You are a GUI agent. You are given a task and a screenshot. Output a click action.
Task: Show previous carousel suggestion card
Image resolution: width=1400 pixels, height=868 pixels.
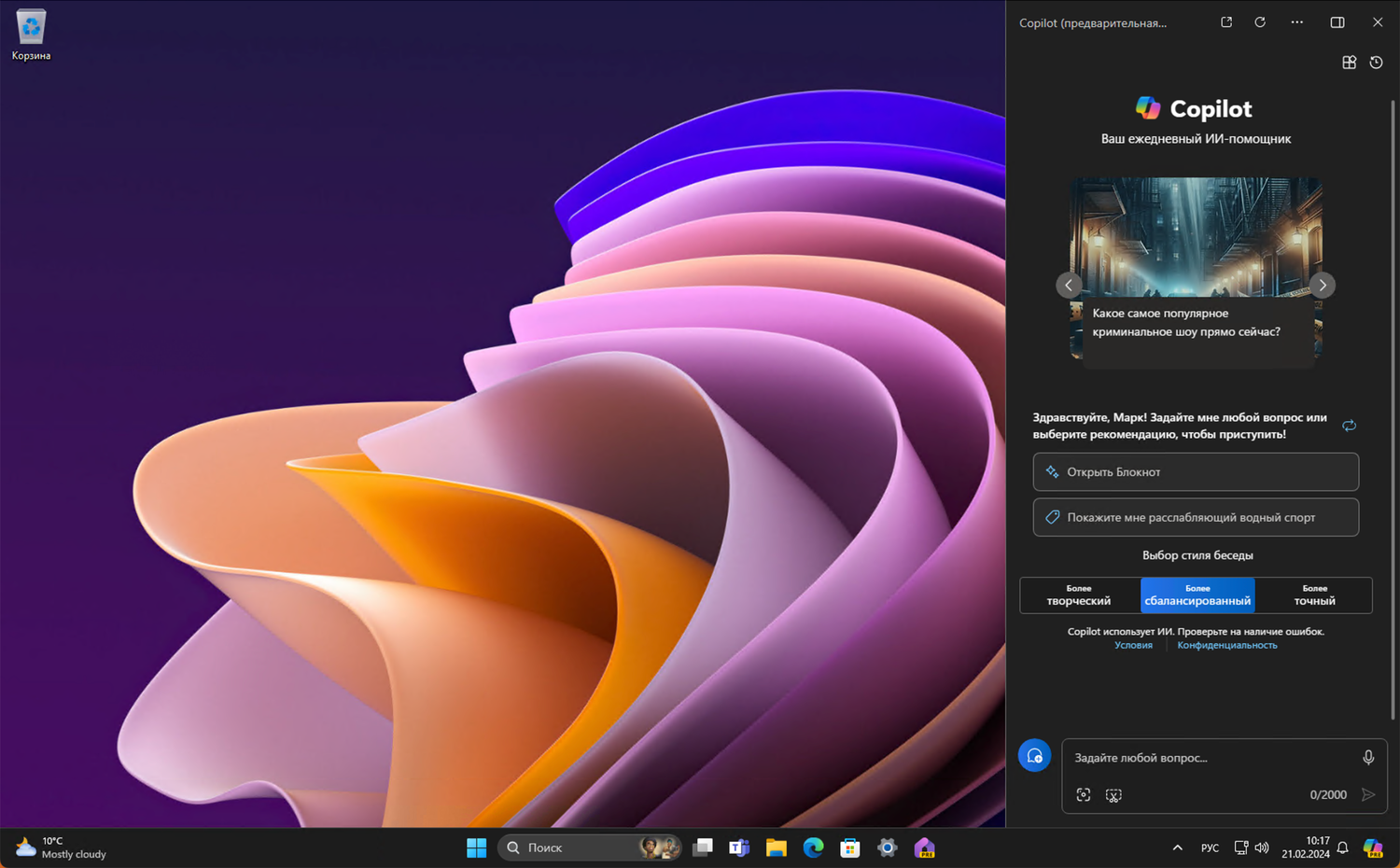pos(1069,286)
